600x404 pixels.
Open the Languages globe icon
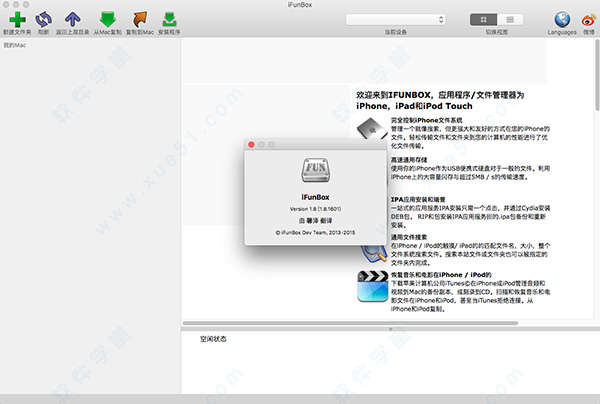pos(561,18)
